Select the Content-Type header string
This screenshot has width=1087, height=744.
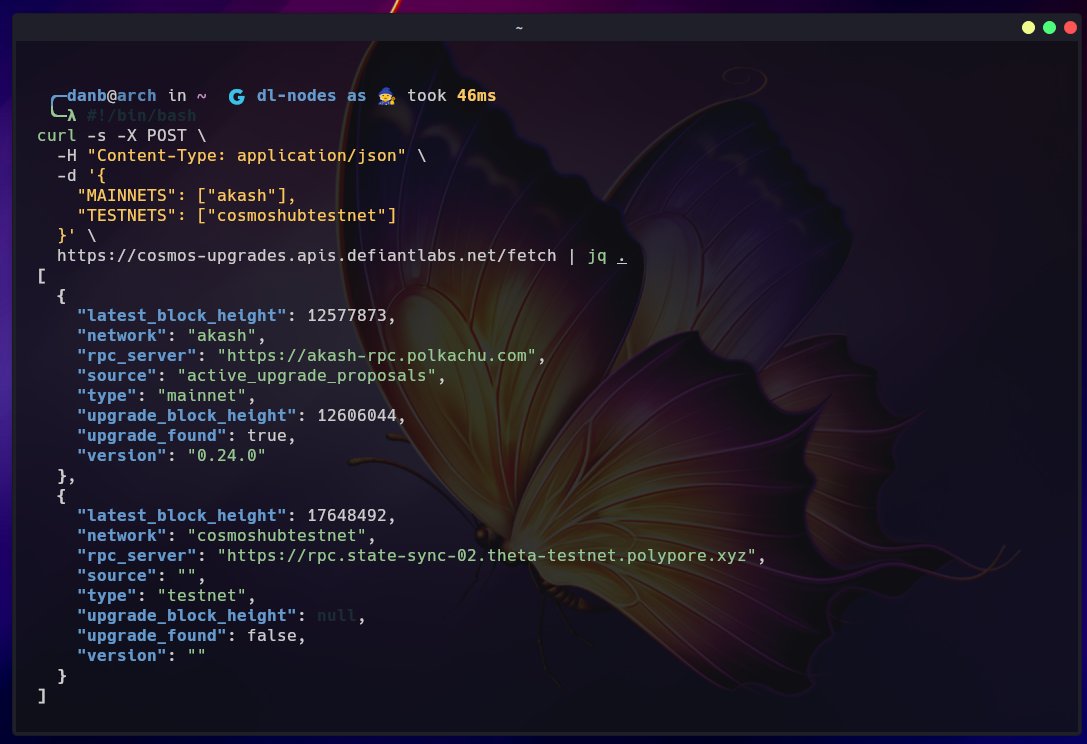pos(247,156)
